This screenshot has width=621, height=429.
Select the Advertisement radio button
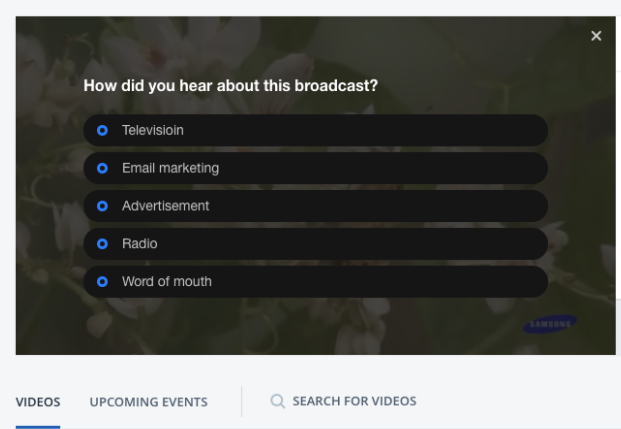coord(102,206)
